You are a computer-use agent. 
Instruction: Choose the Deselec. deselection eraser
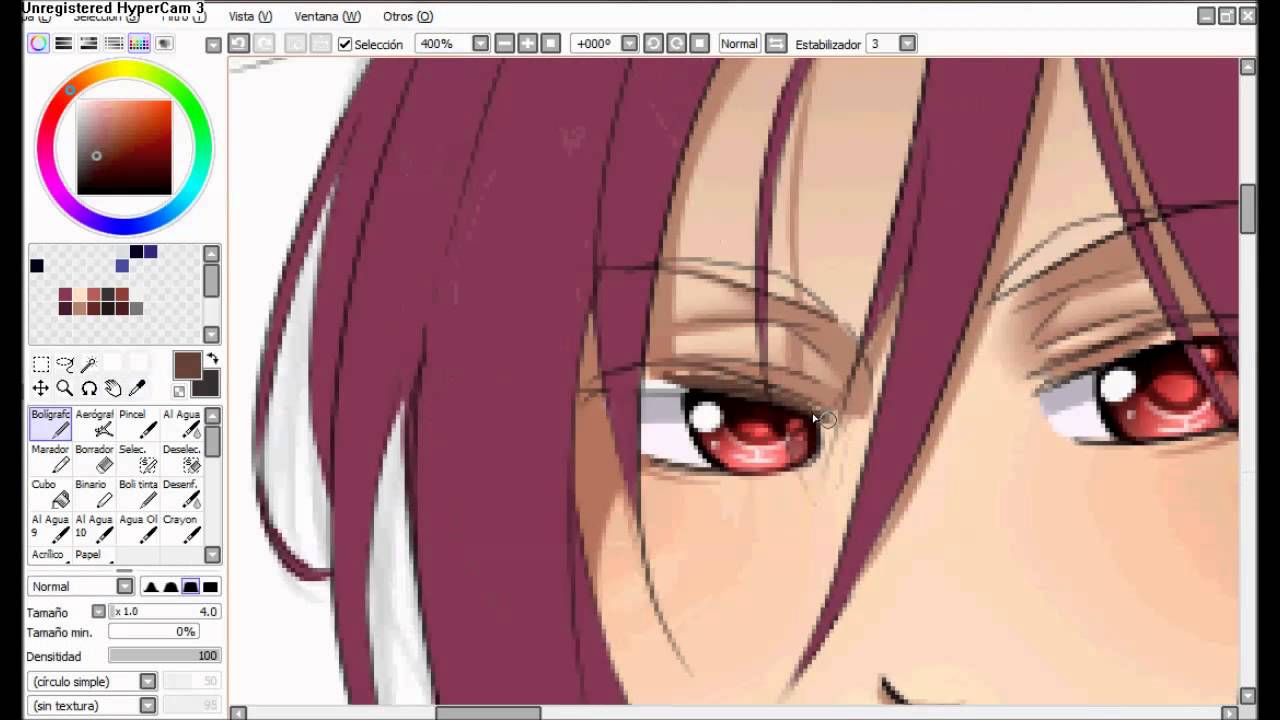(x=181, y=459)
